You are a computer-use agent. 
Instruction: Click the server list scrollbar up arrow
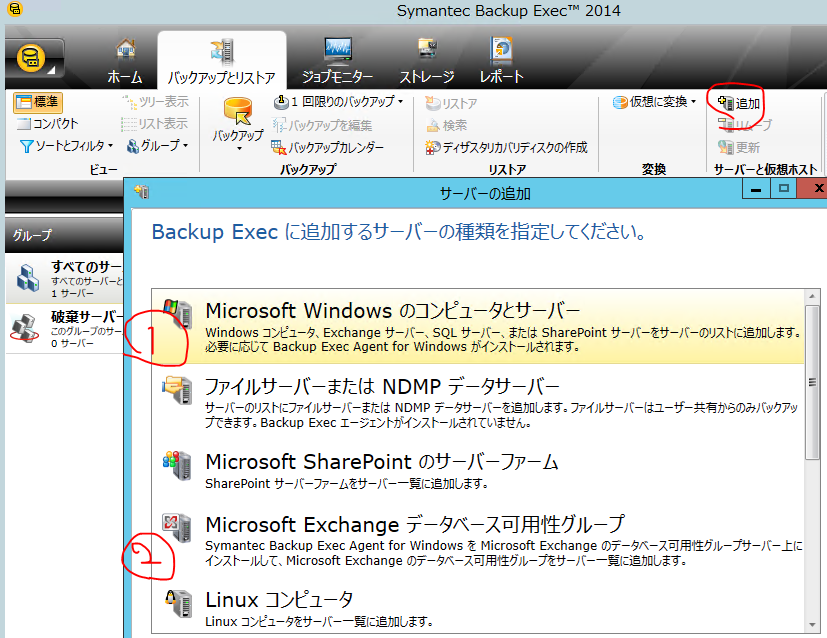pos(812,296)
